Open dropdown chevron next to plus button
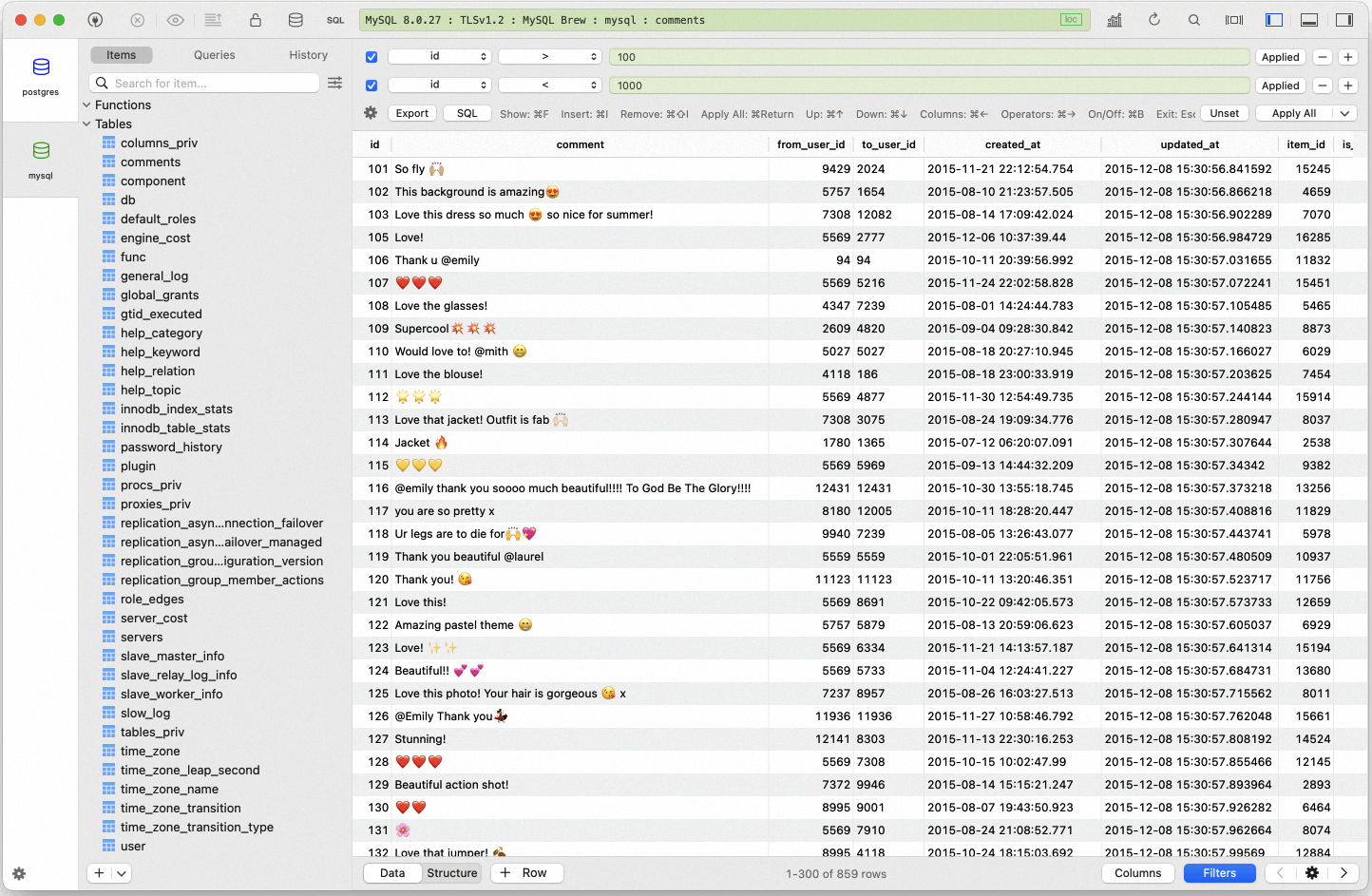The image size is (1372, 896). pyautogui.click(x=122, y=873)
